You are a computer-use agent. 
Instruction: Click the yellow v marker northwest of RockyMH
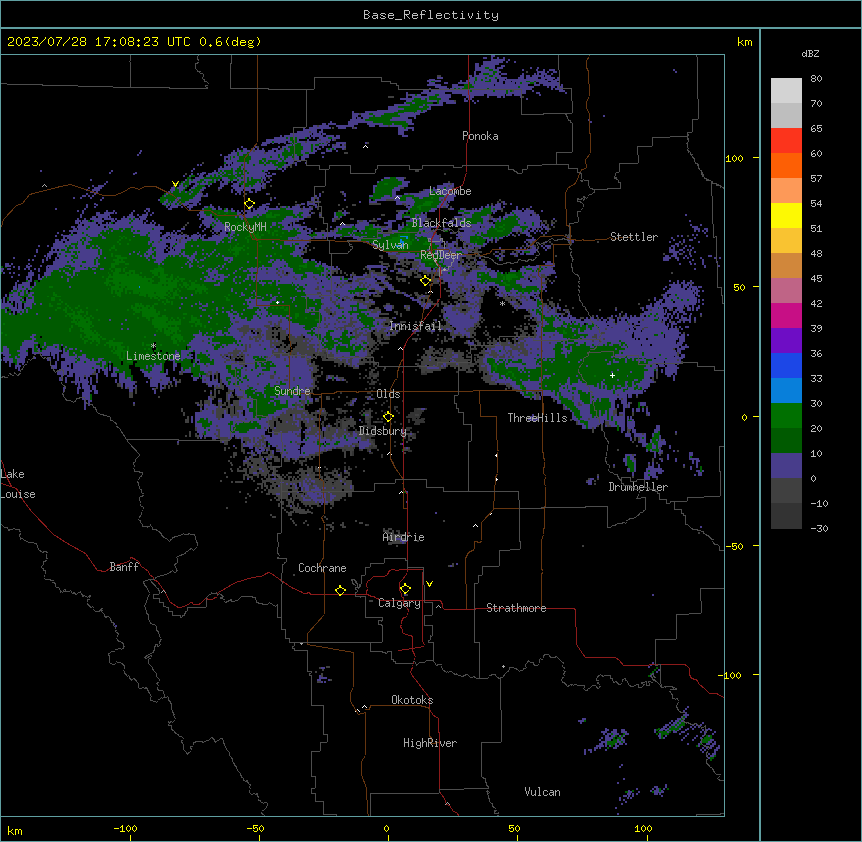point(175,184)
